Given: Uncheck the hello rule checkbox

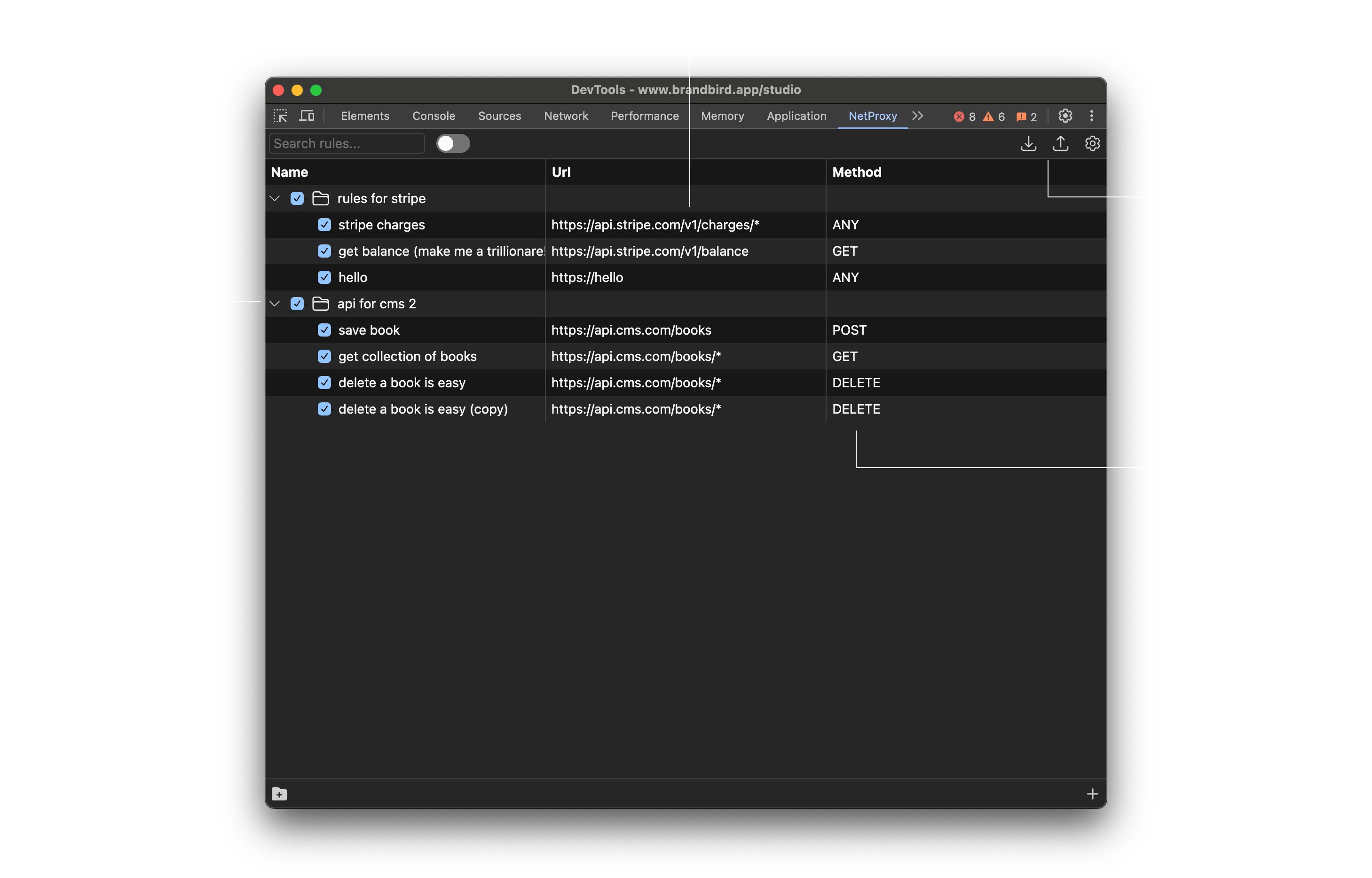Looking at the screenshot, I should tap(324, 277).
